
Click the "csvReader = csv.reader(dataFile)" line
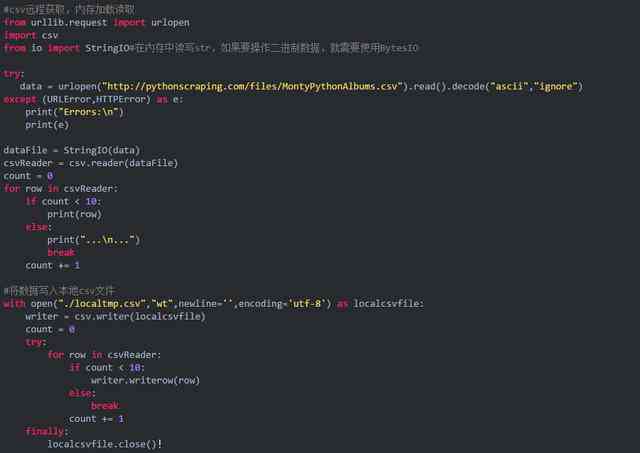tap(91, 163)
